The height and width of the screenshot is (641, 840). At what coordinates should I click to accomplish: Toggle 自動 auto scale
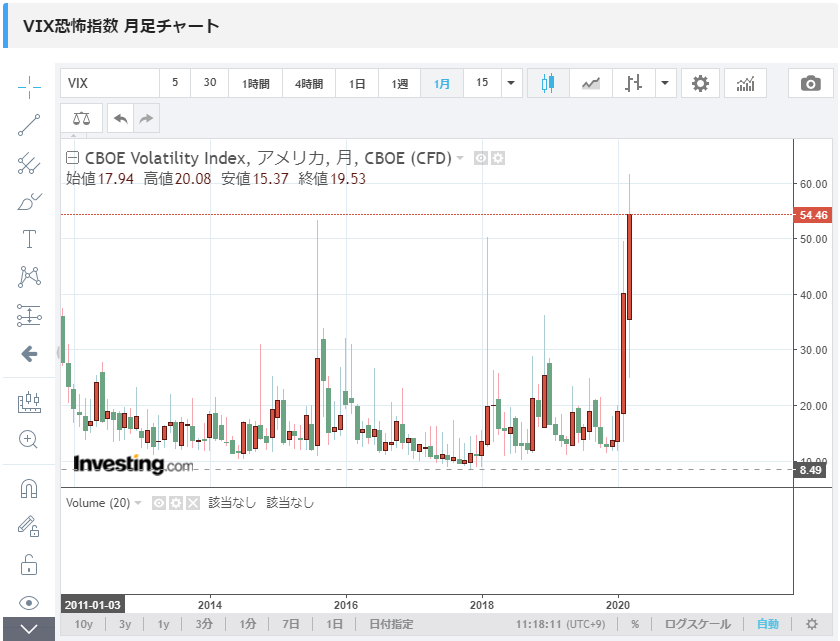pyautogui.click(x=768, y=624)
